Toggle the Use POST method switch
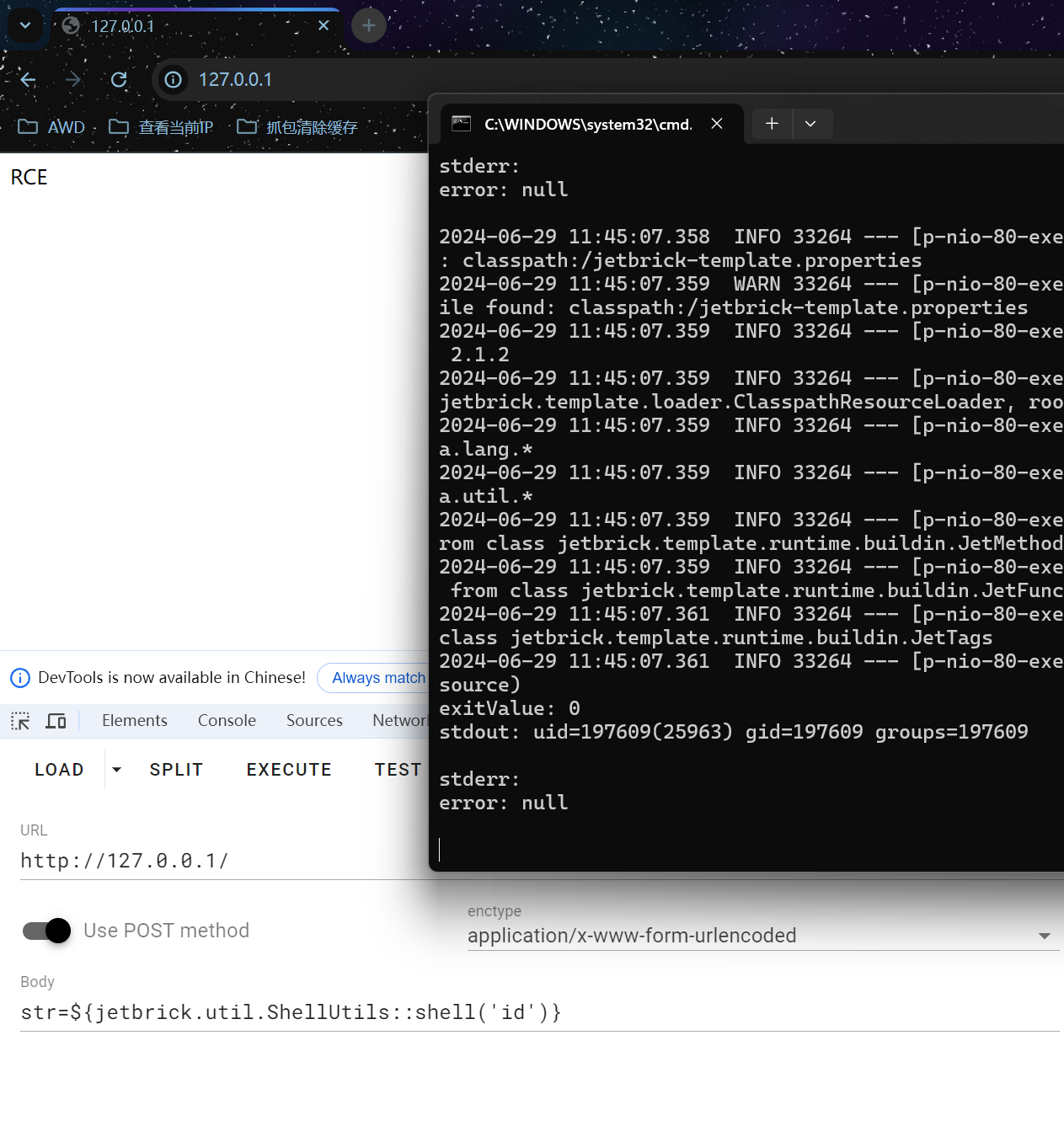 point(47,931)
